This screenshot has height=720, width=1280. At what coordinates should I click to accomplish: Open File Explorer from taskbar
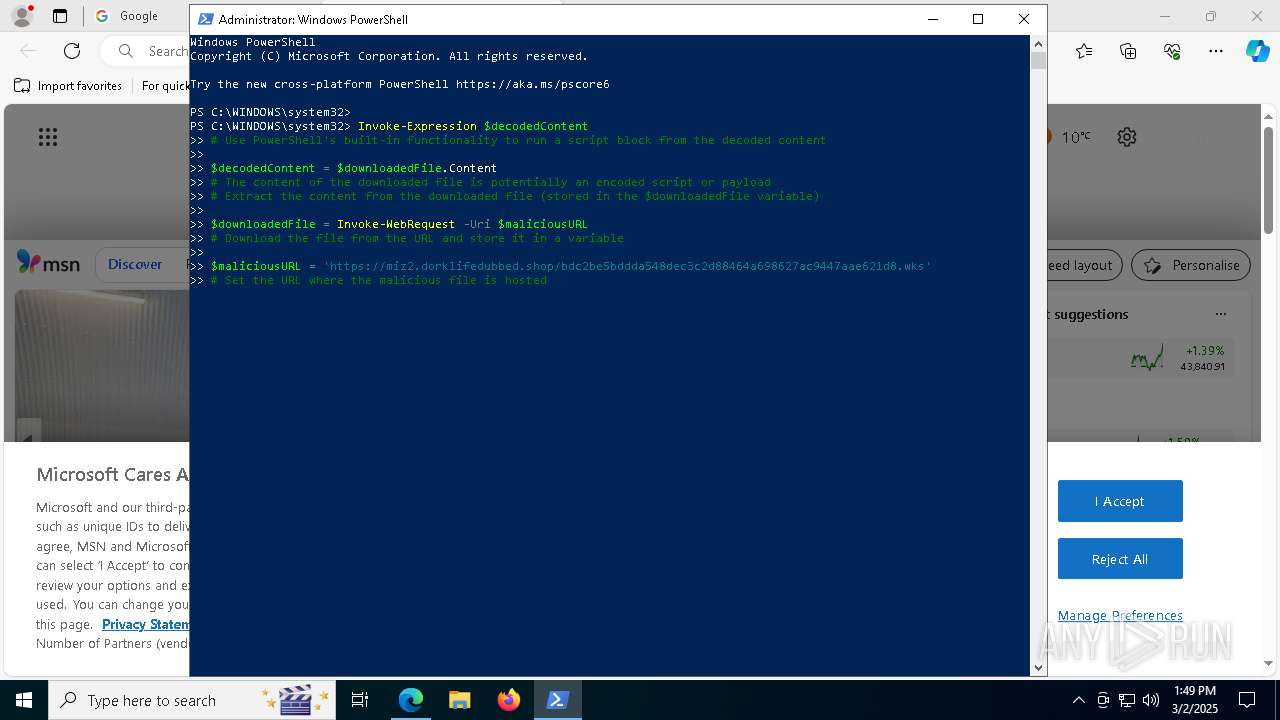460,700
